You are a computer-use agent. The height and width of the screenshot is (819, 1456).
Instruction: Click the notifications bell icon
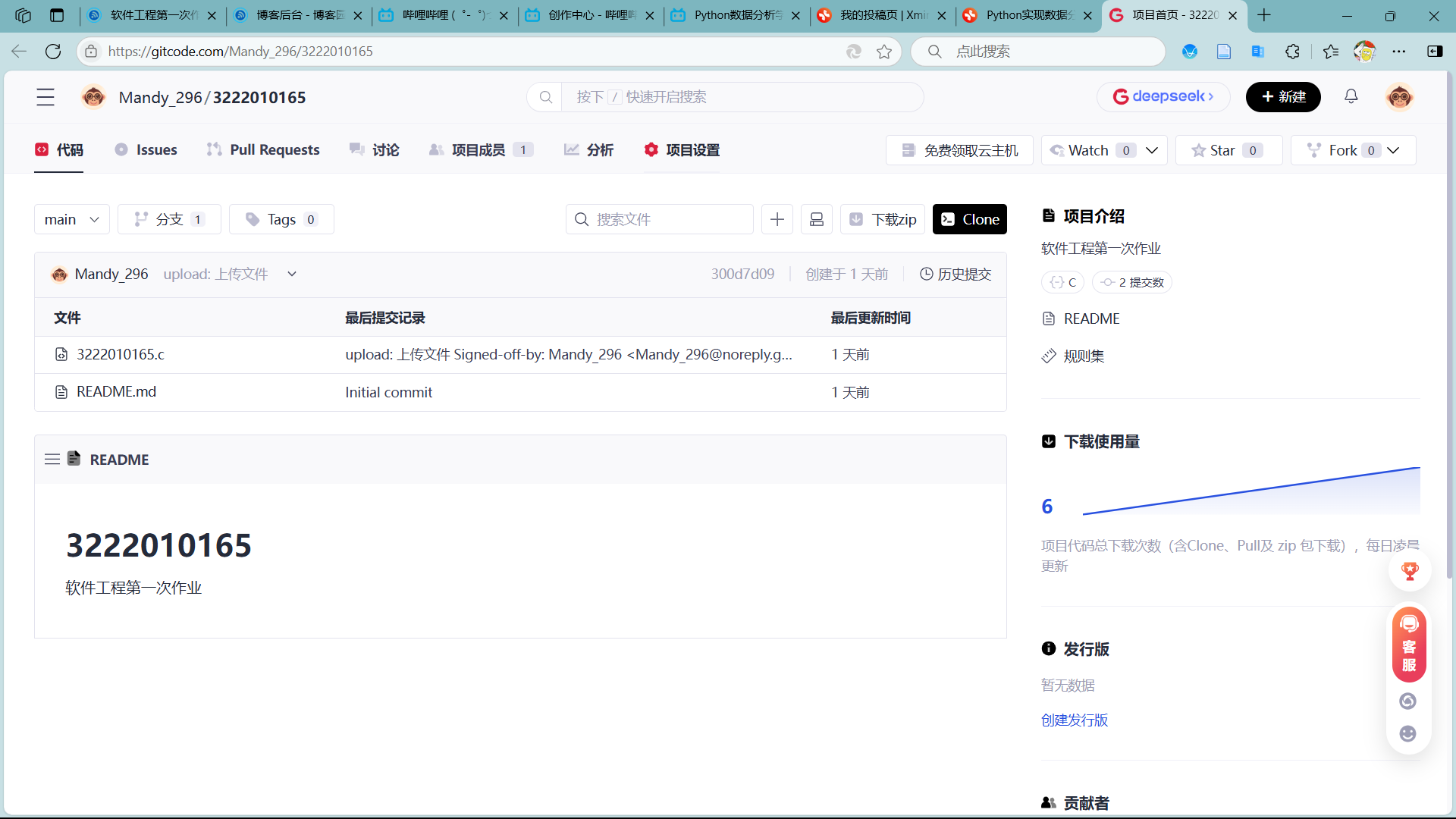tap(1351, 96)
